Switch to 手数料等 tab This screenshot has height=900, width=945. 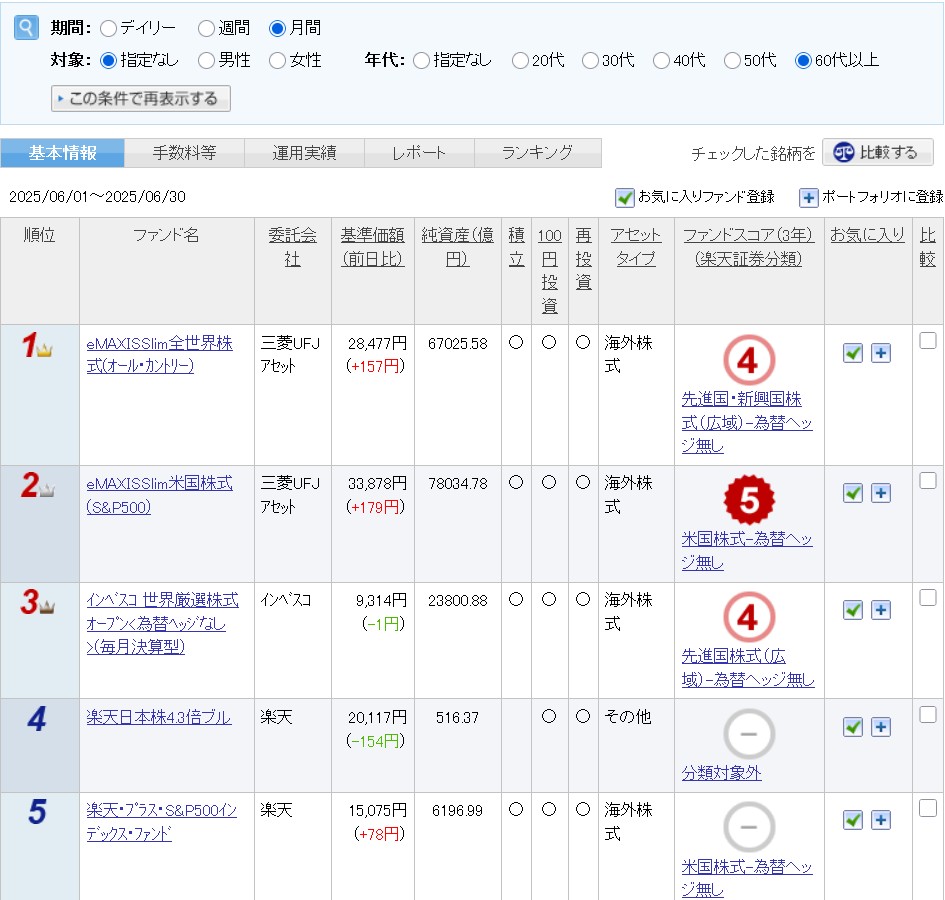click(x=184, y=153)
